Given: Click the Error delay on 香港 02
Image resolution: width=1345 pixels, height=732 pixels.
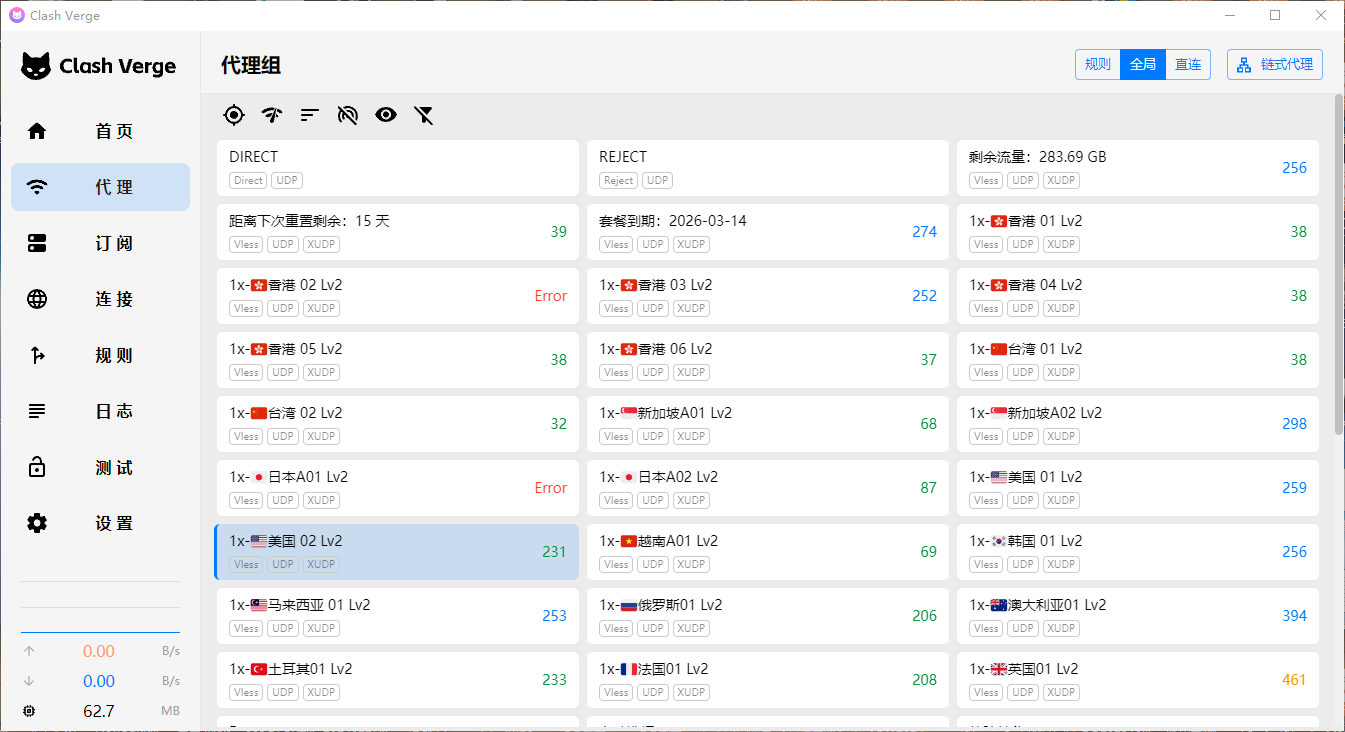Looking at the screenshot, I should (x=550, y=296).
